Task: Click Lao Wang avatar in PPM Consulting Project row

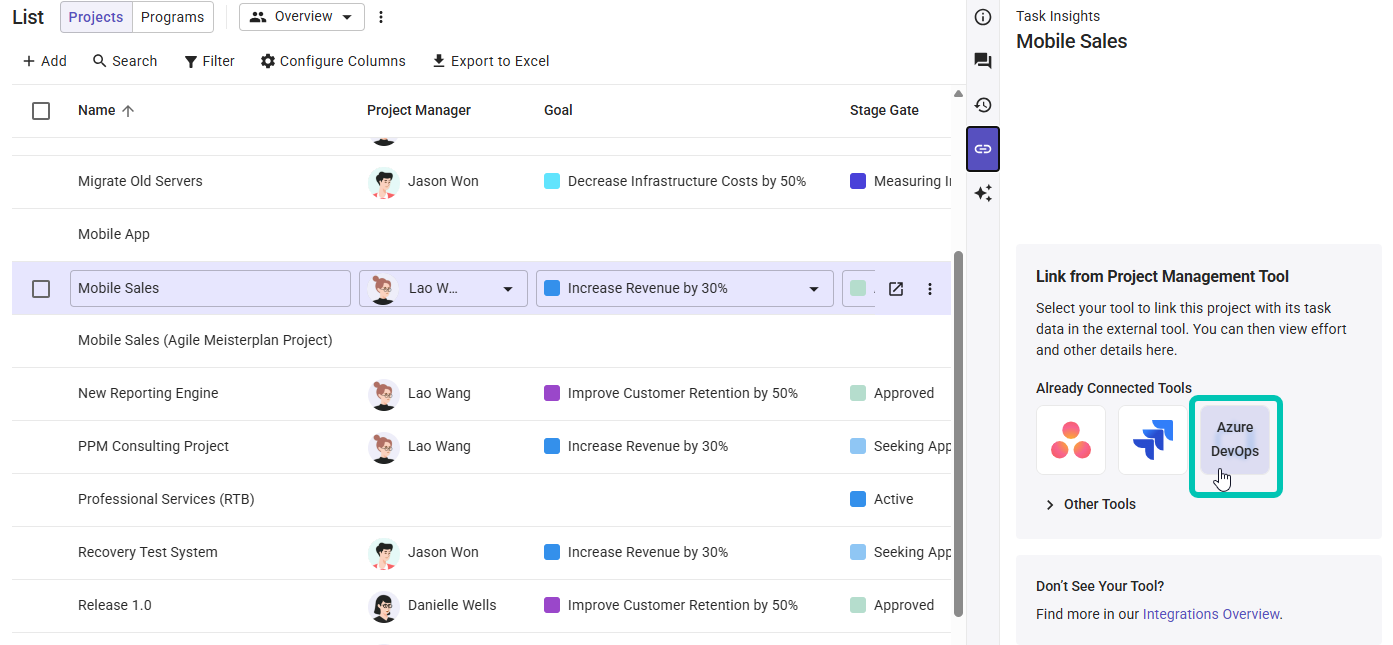Action: tap(384, 447)
